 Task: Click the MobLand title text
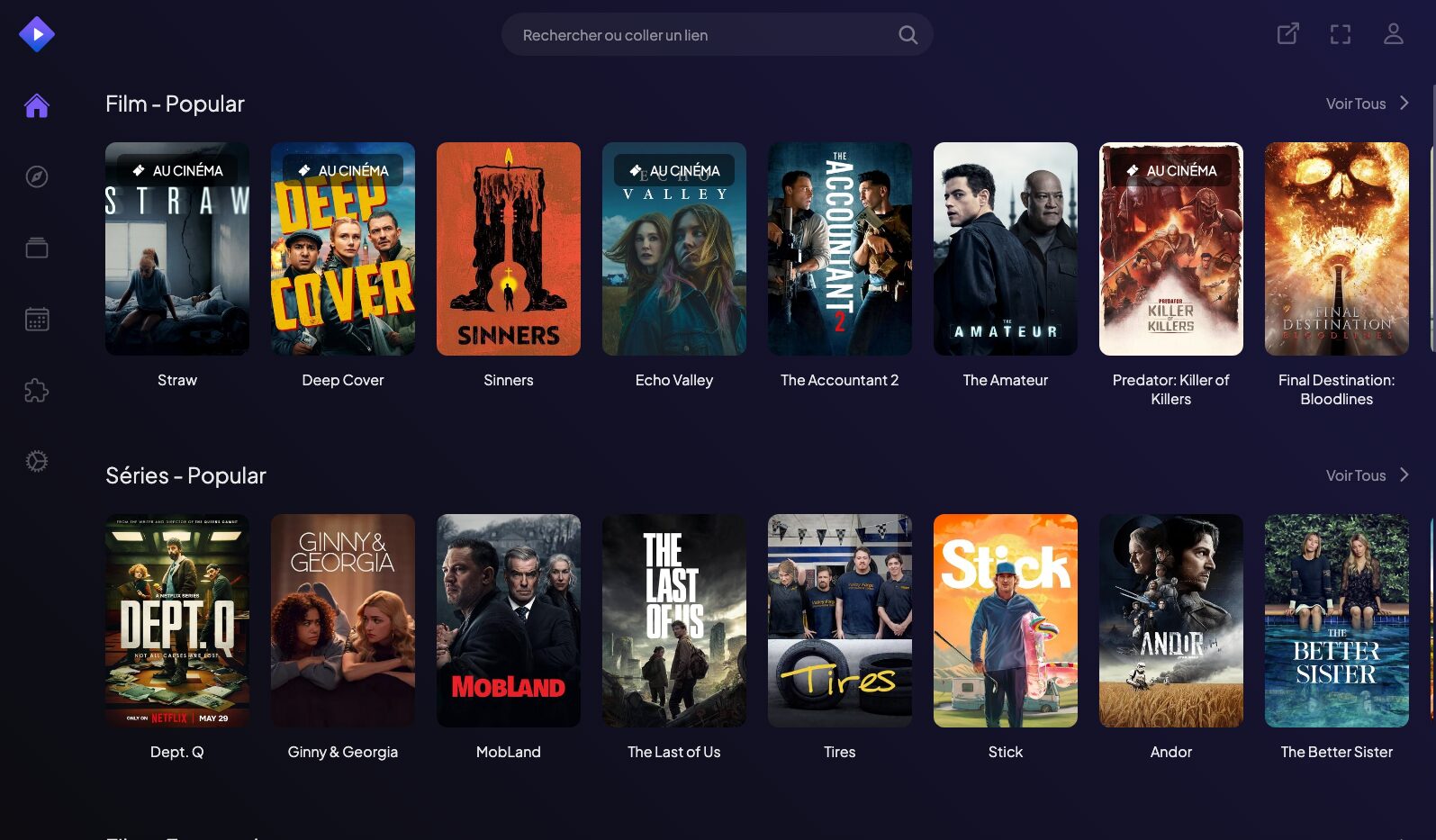click(509, 752)
